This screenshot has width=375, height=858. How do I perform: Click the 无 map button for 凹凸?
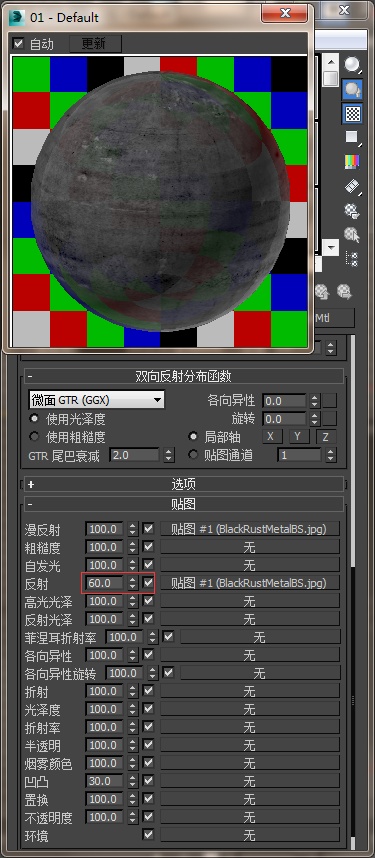tap(249, 781)
